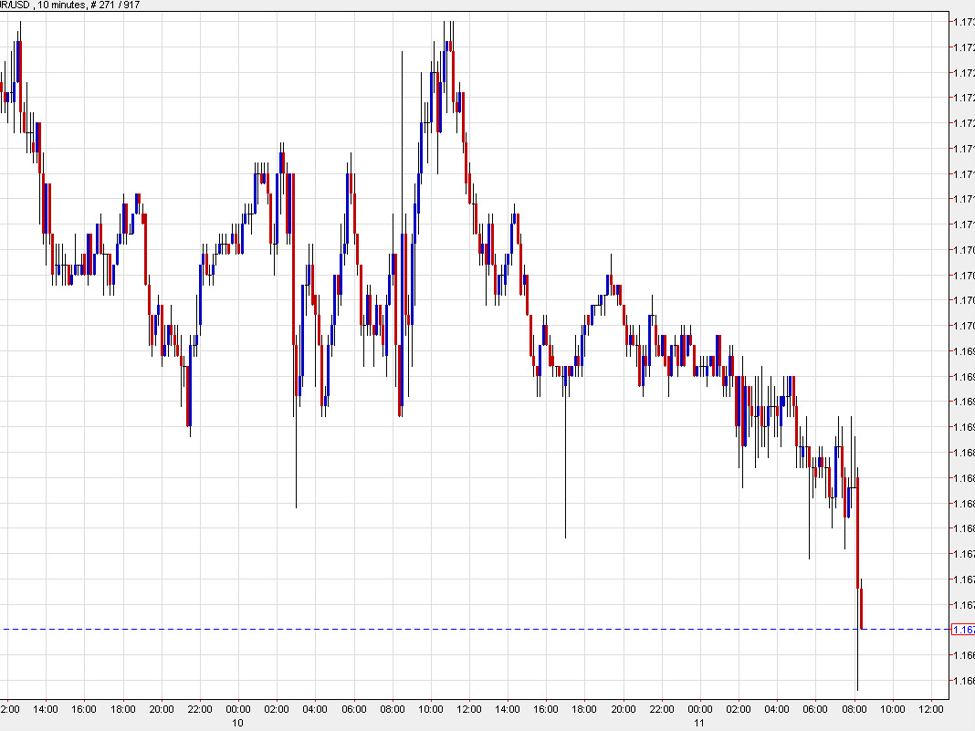Click the 14:00 label on the time axis
The width and height of the screenshot is (975, 731).
click(45, 707)
